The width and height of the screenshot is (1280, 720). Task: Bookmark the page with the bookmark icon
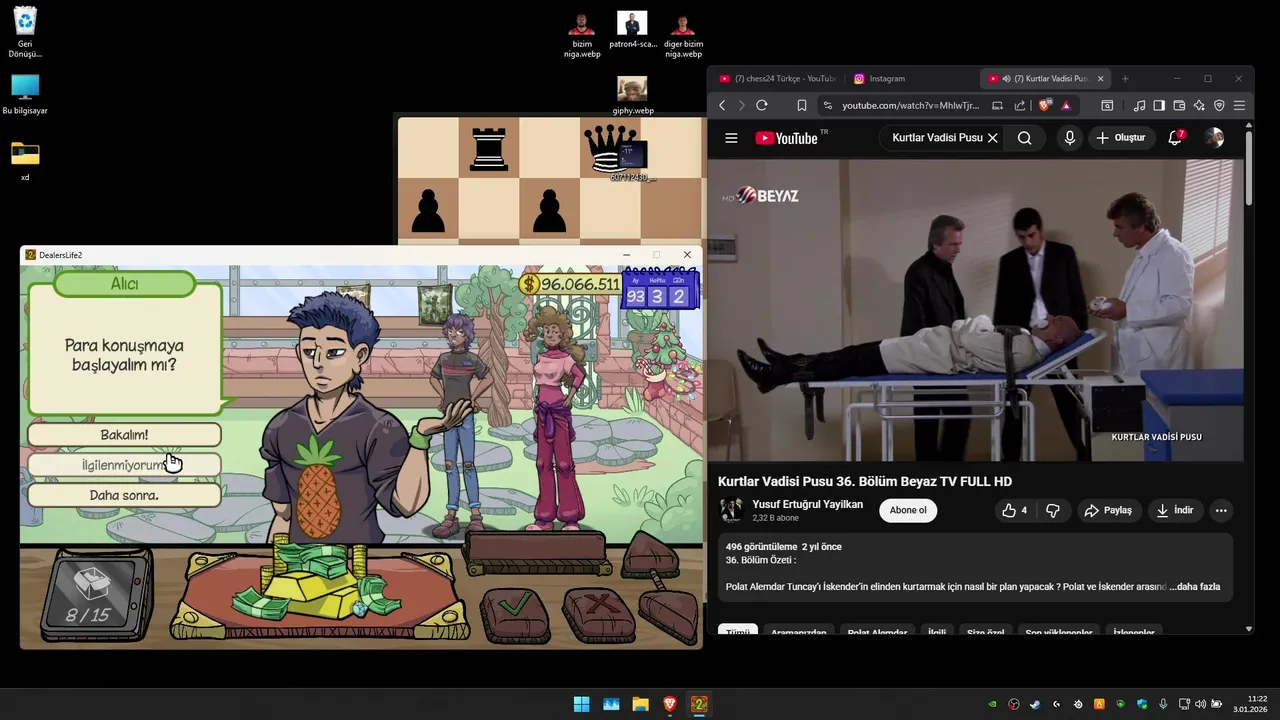click(x=802, y=105)
